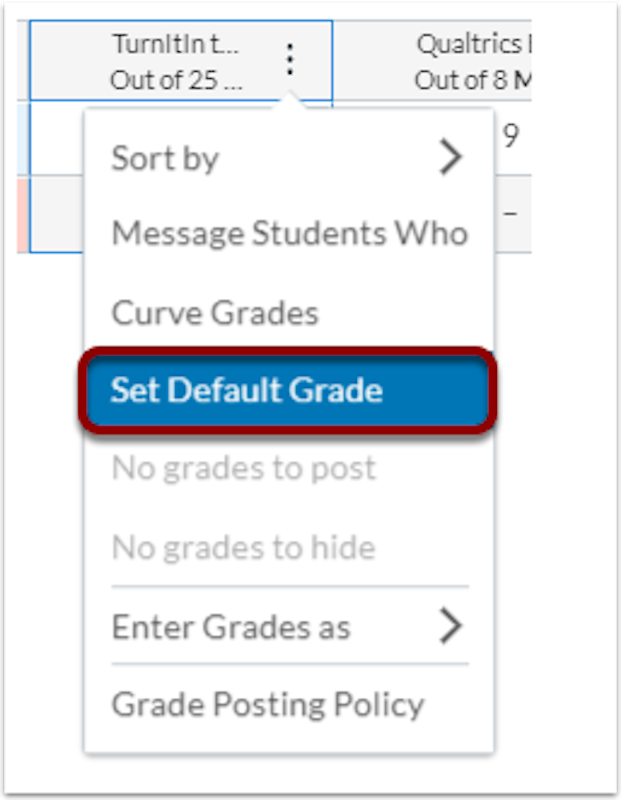Click the Qualtrics assignment column title
This screenshot has height=800, width=621.
coord(468,44)
